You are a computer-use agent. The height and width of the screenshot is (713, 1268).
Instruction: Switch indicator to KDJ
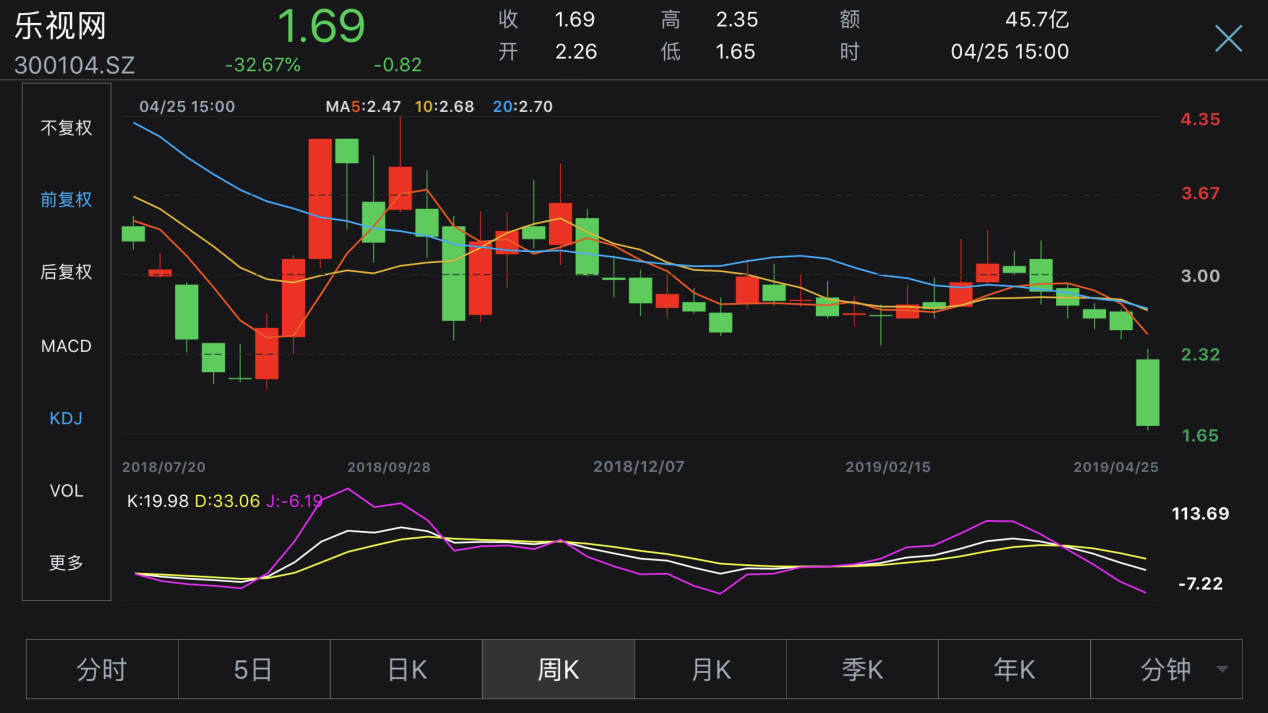pyautogui.click(x=66, y=418)
